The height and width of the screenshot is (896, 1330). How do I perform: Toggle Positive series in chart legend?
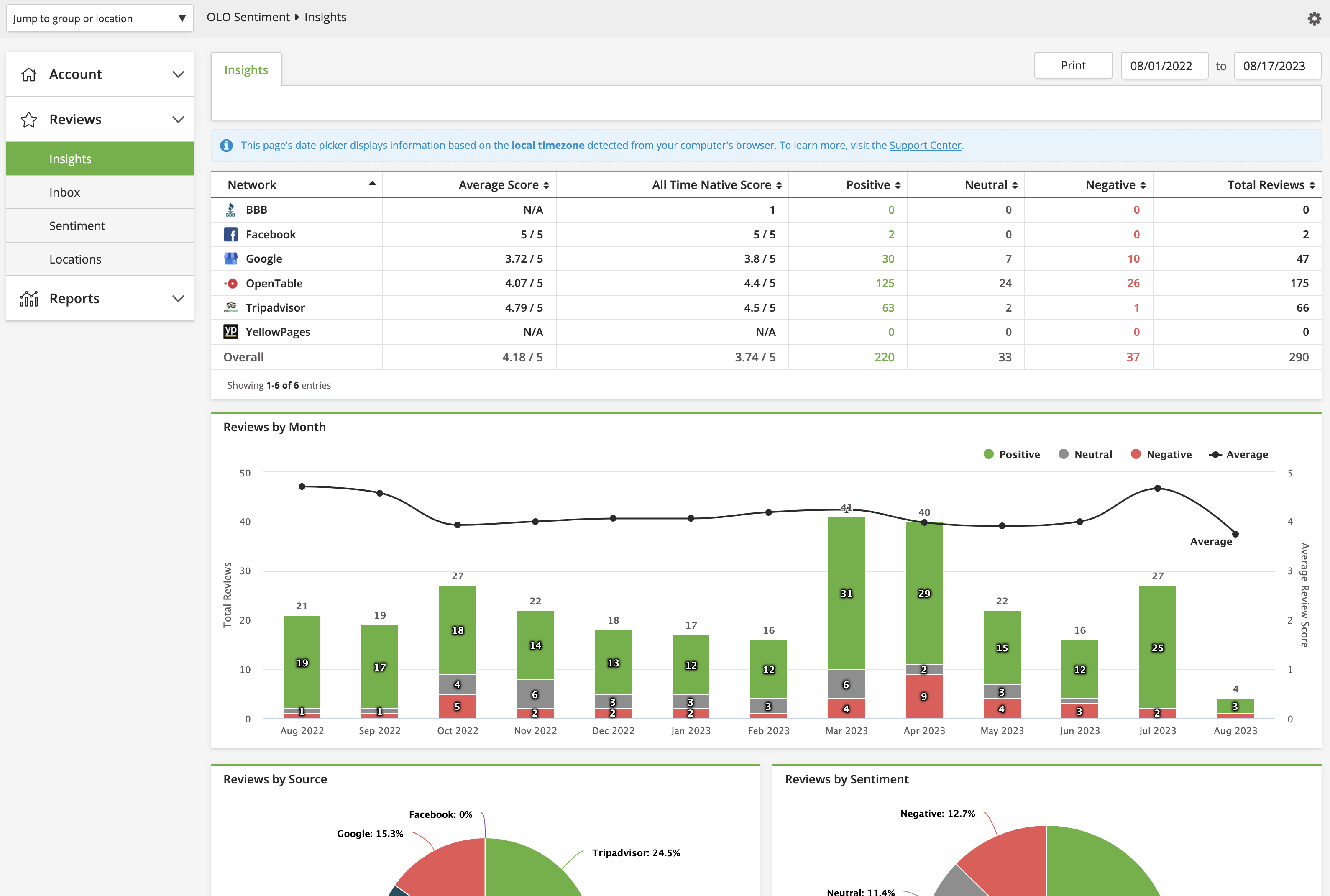pos(1011,454)
